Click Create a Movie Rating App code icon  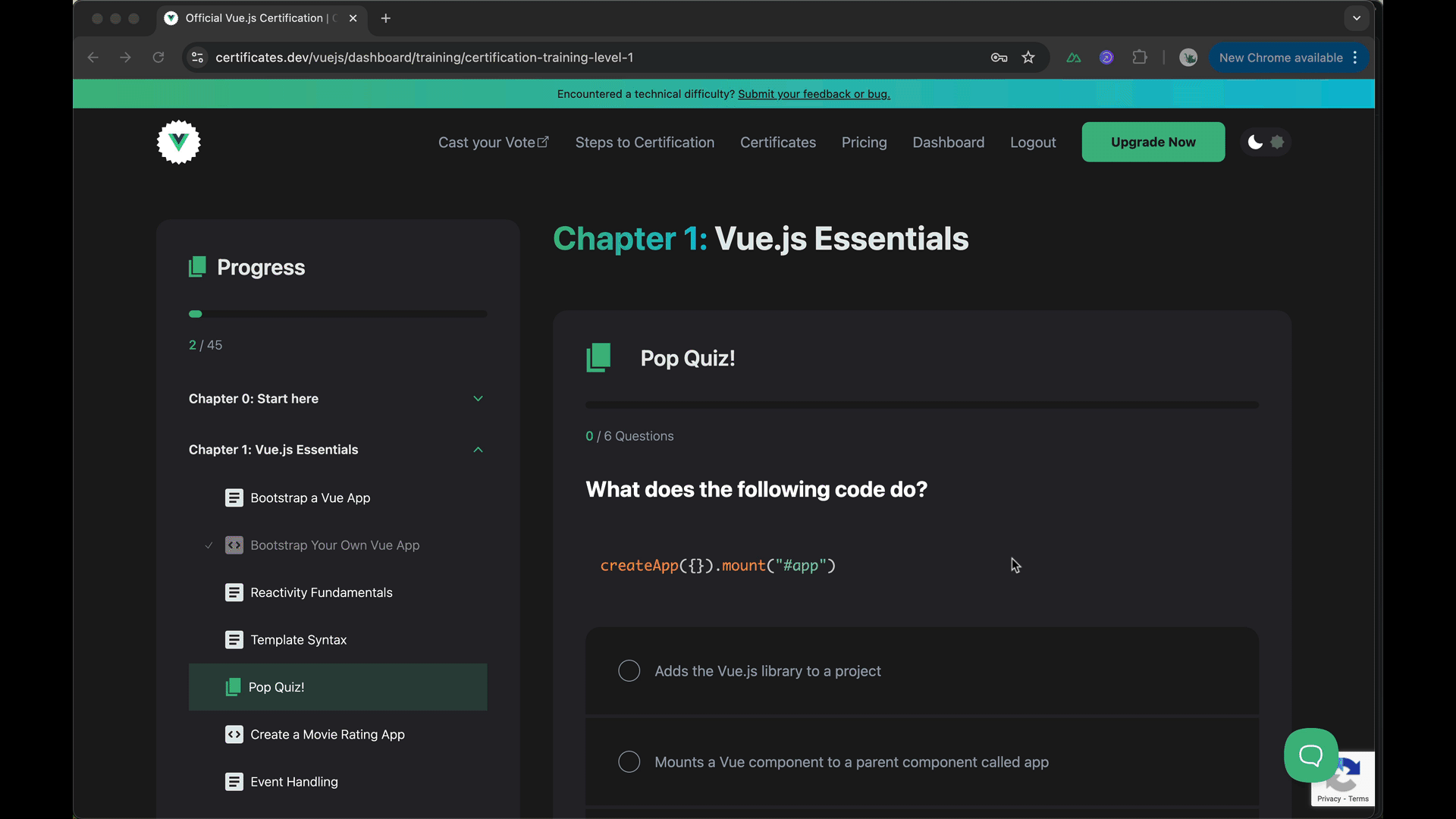click(x=234, y=735)
